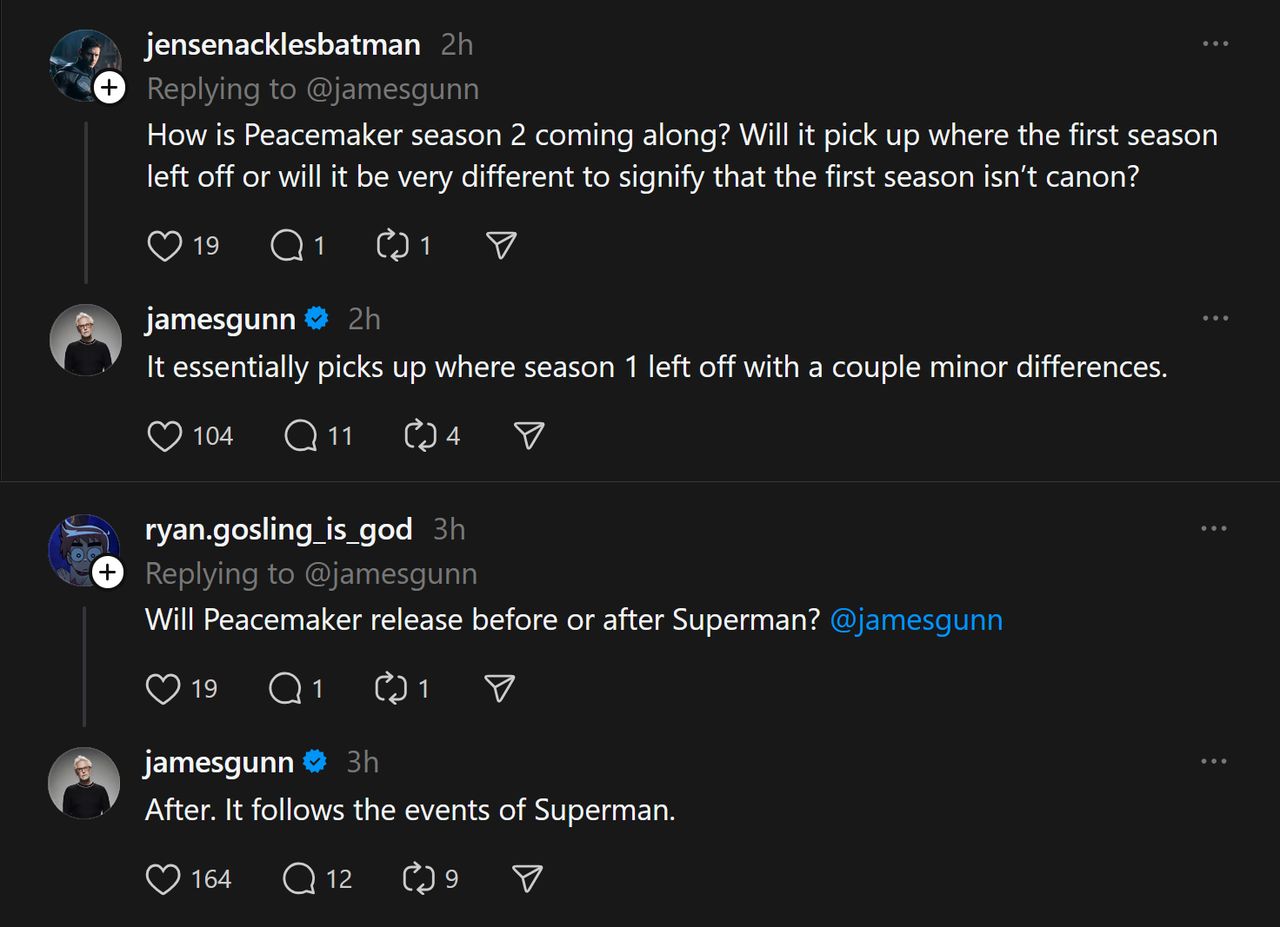
Task: Open more options for jensenacklesbatman's post
Action: [x=1215, y=44]
